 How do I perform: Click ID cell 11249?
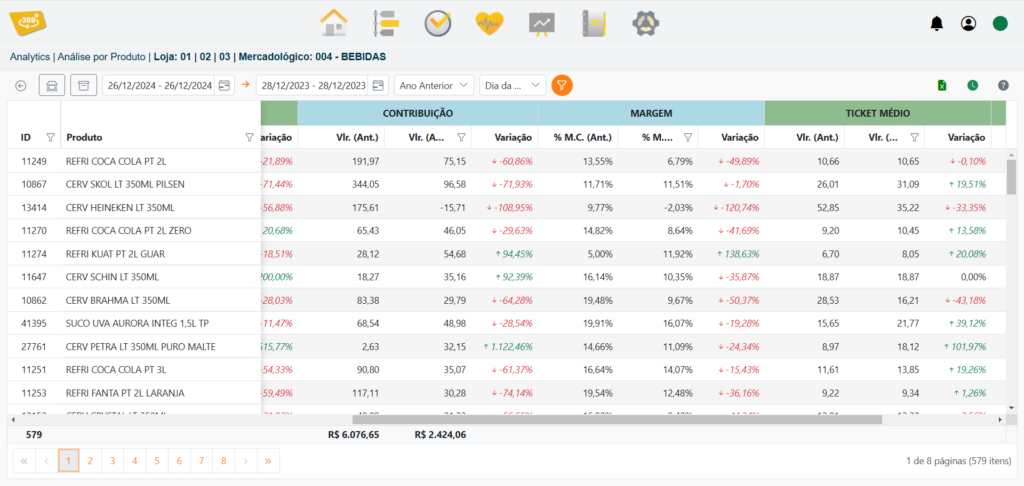pos(34,161)
